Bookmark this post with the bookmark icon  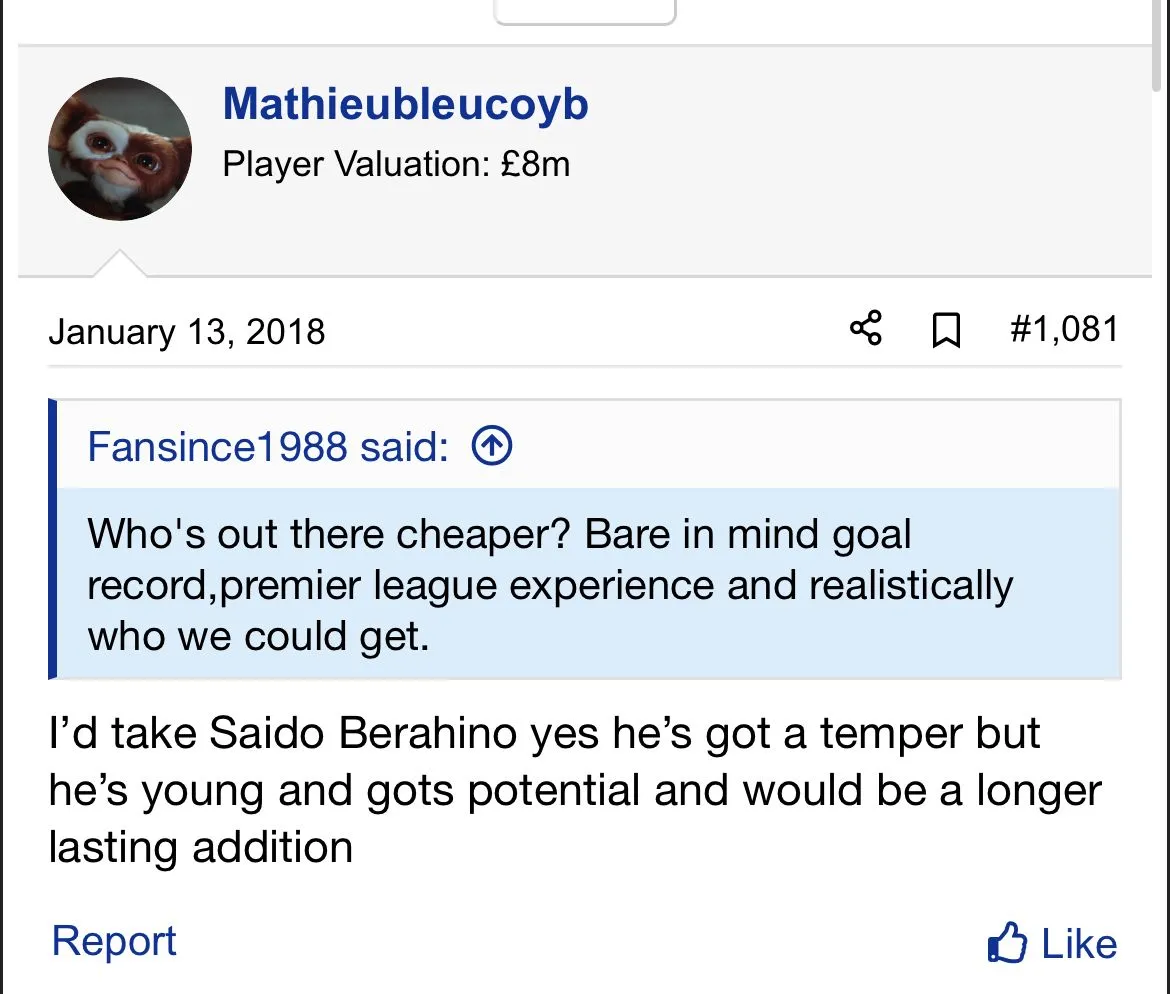(x=945, y=330)
